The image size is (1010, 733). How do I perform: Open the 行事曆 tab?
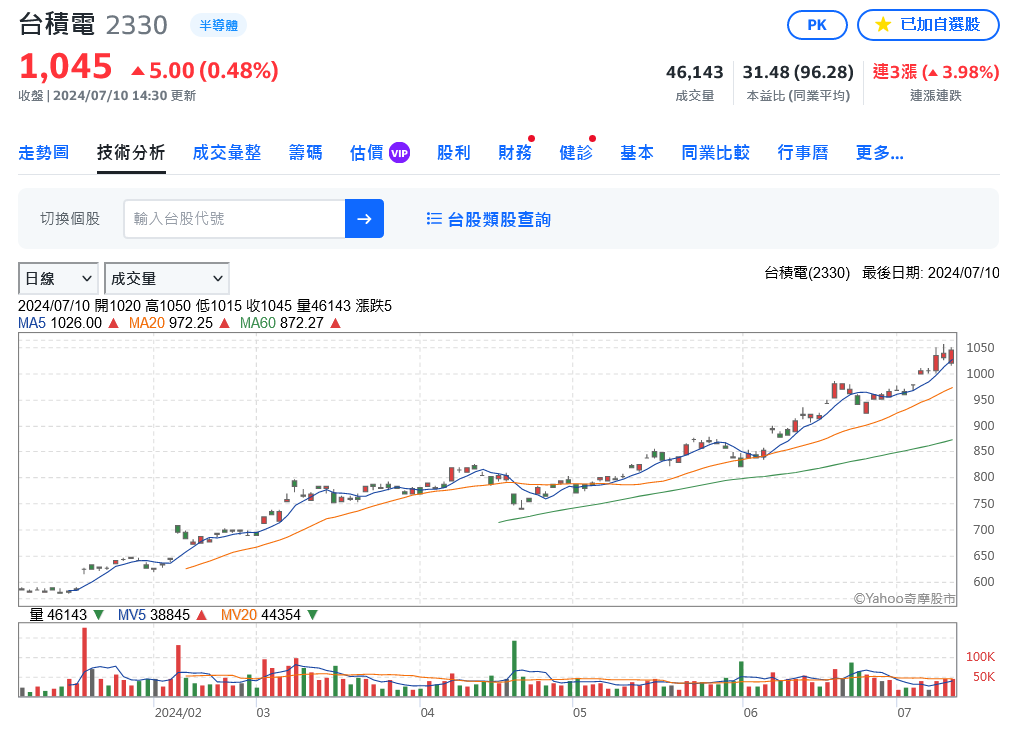pyautogui.click(x=803, y=153)
